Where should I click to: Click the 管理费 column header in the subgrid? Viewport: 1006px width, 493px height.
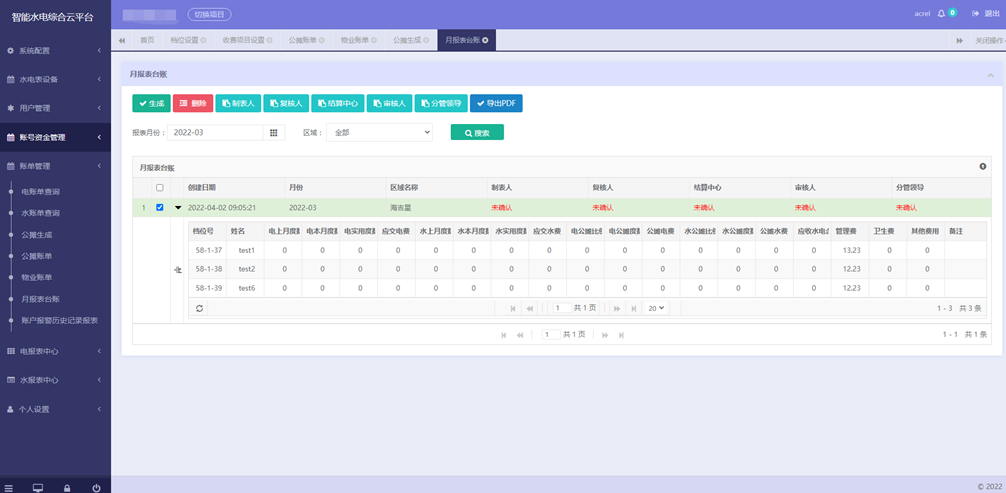coord(849,232)
